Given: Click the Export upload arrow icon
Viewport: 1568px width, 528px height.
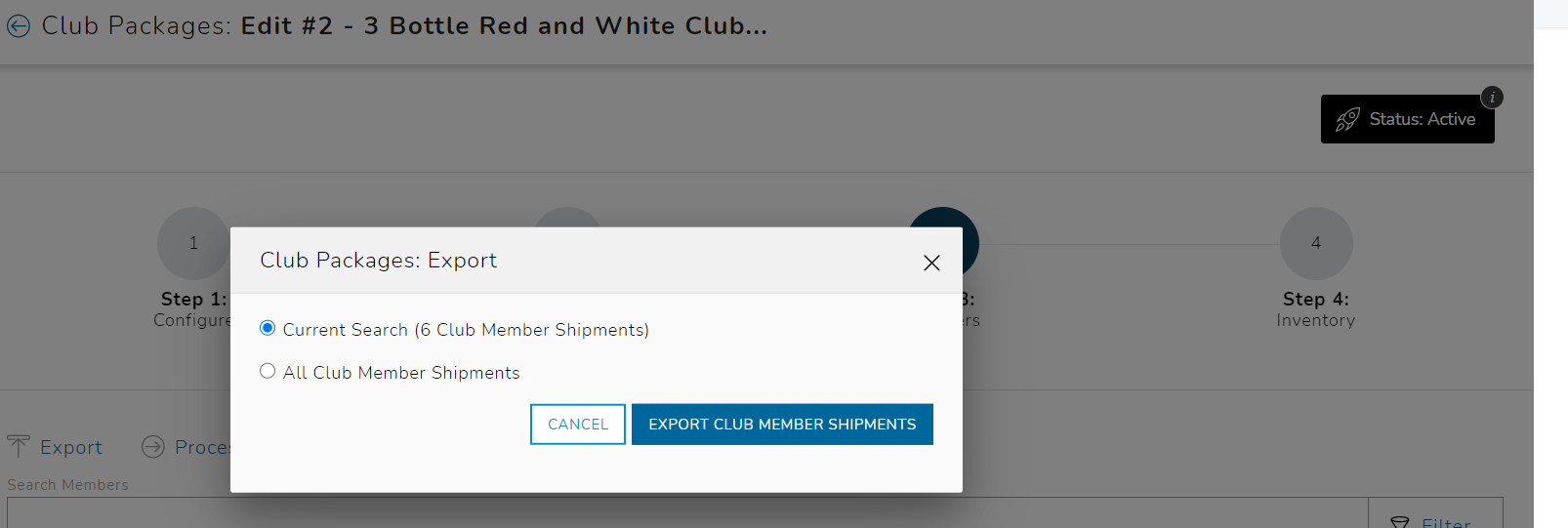Looking at the screenshot, I should (x=19, y=447).
